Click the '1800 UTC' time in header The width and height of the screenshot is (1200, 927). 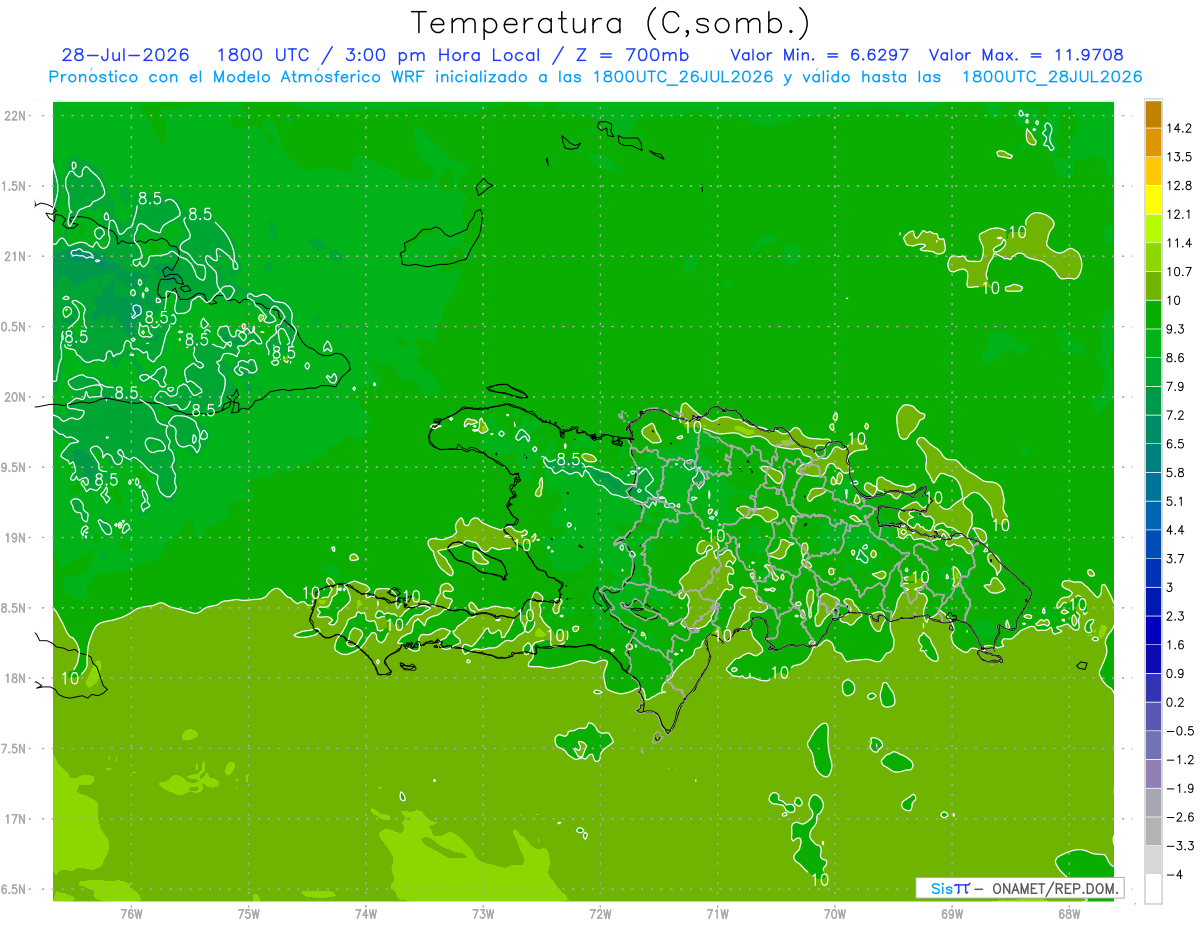pos(263,55)
